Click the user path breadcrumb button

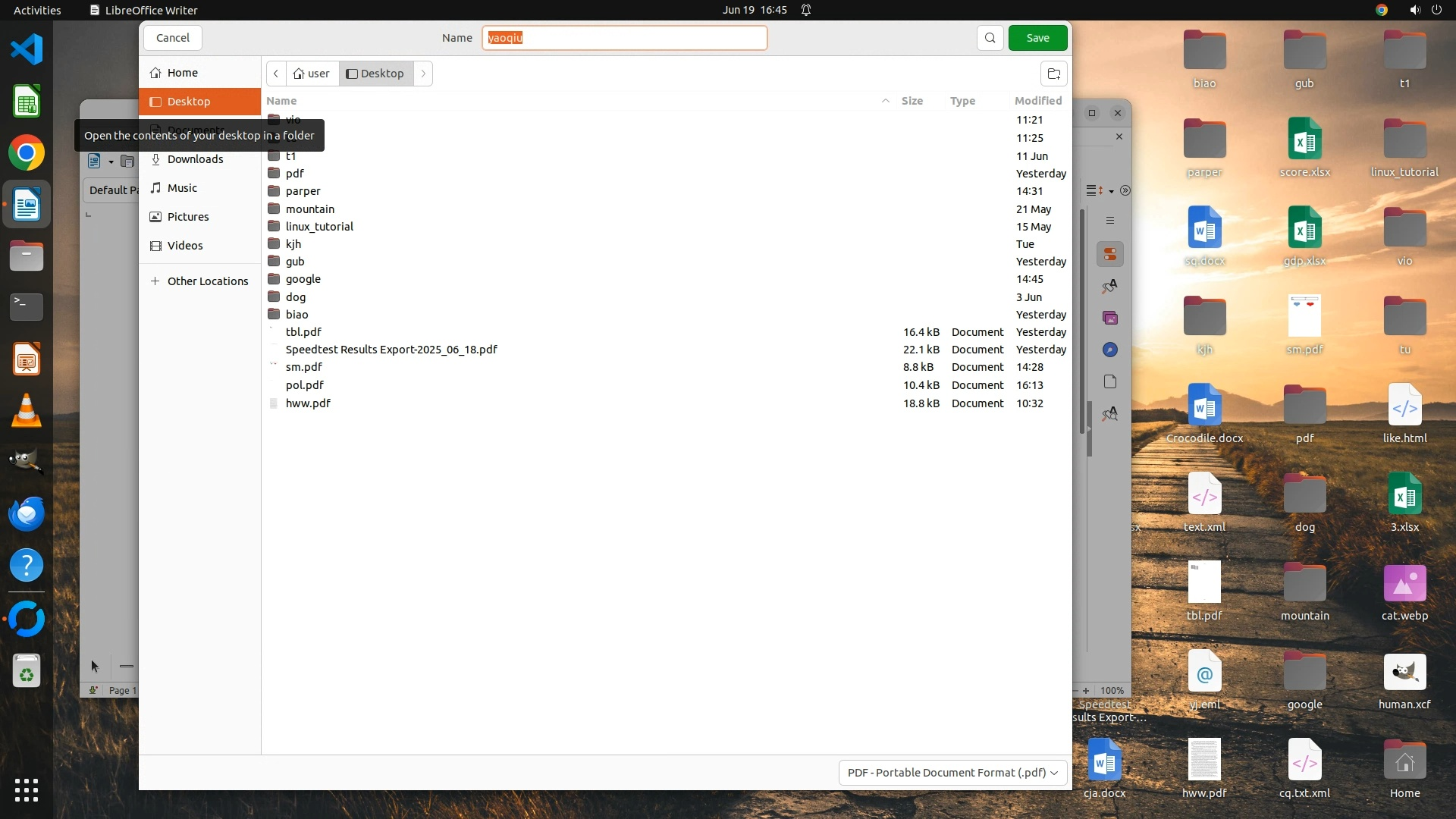point(312,74)
